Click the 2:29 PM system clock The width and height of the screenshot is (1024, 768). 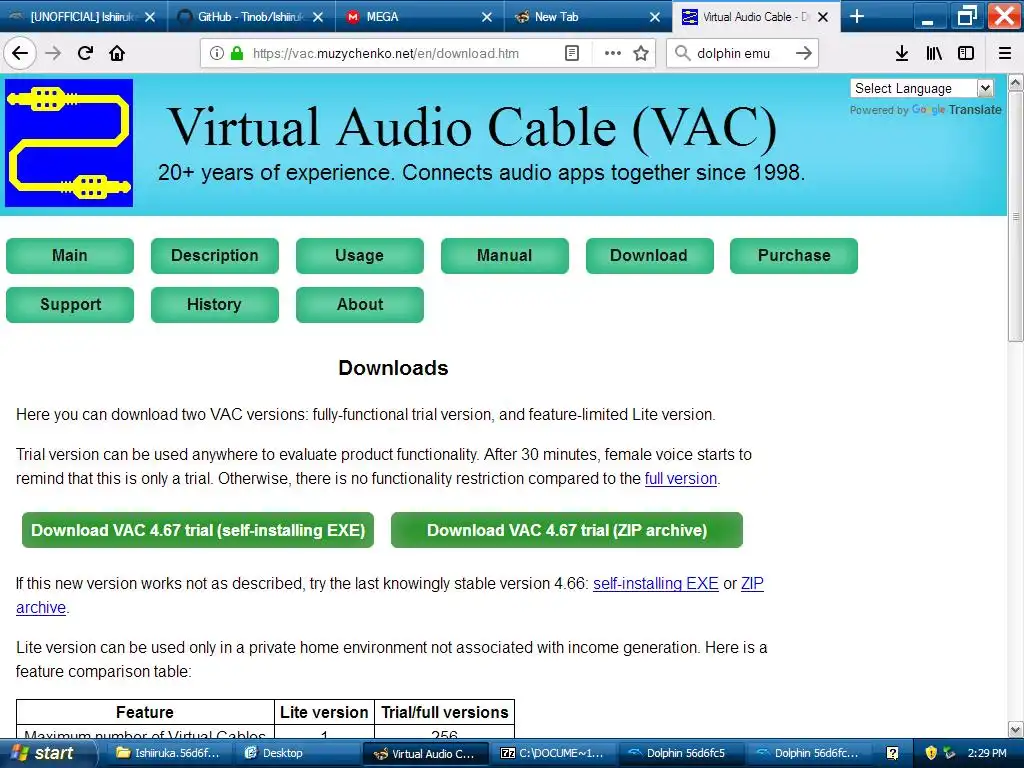(987, 753)
